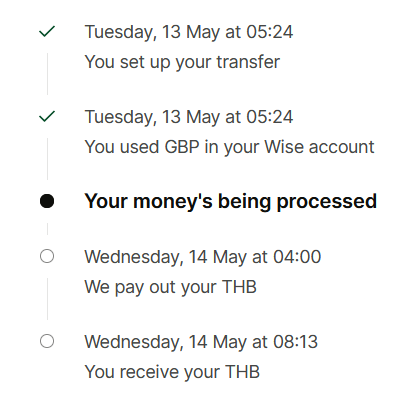Click the green checkmark beside 'You set up your transfer'
The height and width of the screenshot is (417, 397).
[x=47, y=32]
